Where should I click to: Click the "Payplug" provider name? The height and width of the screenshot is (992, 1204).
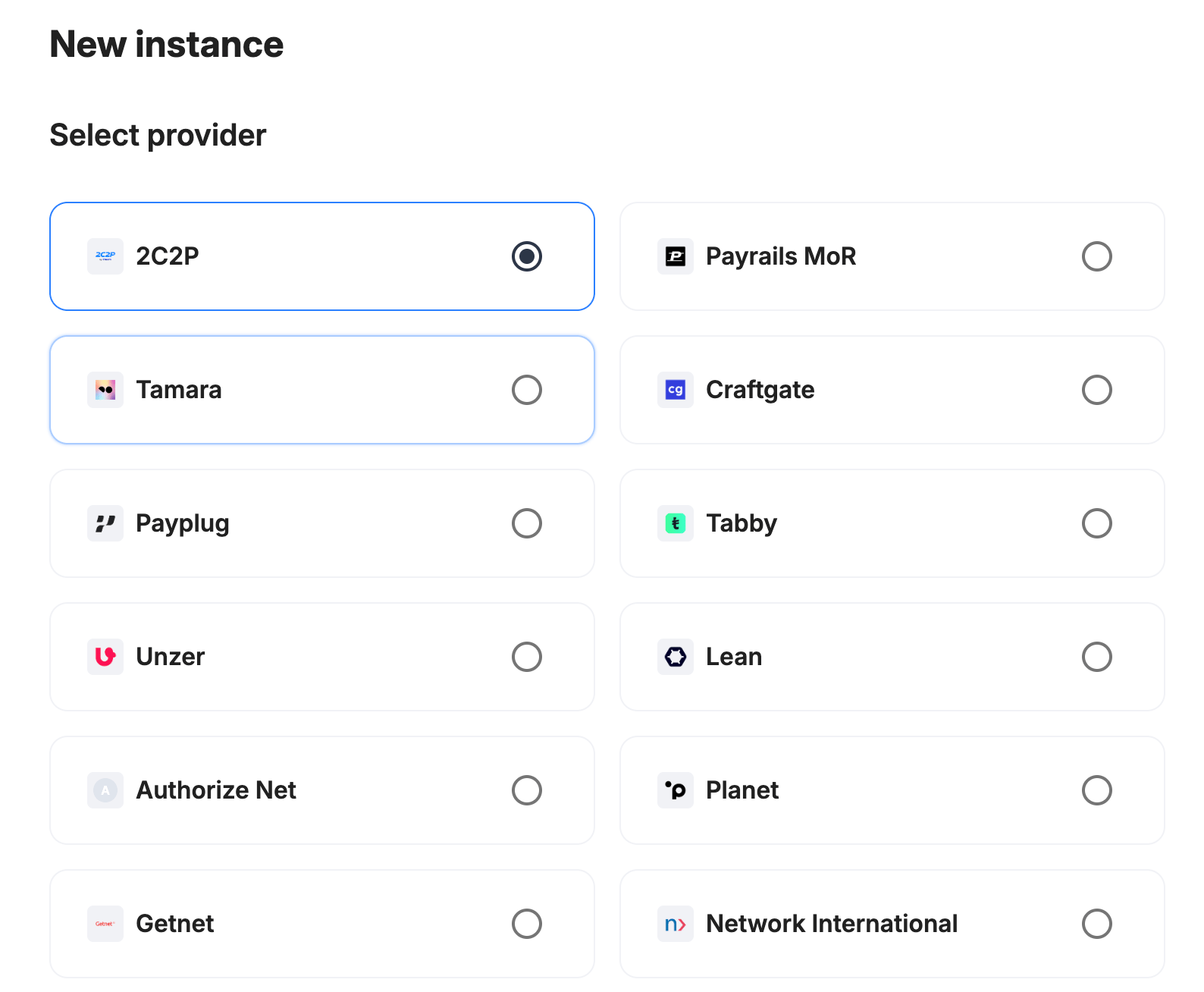183,524
